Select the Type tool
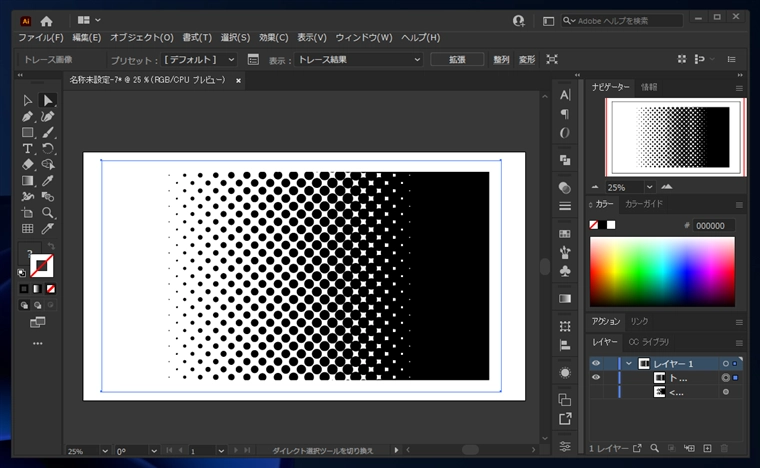Image resolution: width=760 pixels, height=468 pixels. [x=27, y=148]
